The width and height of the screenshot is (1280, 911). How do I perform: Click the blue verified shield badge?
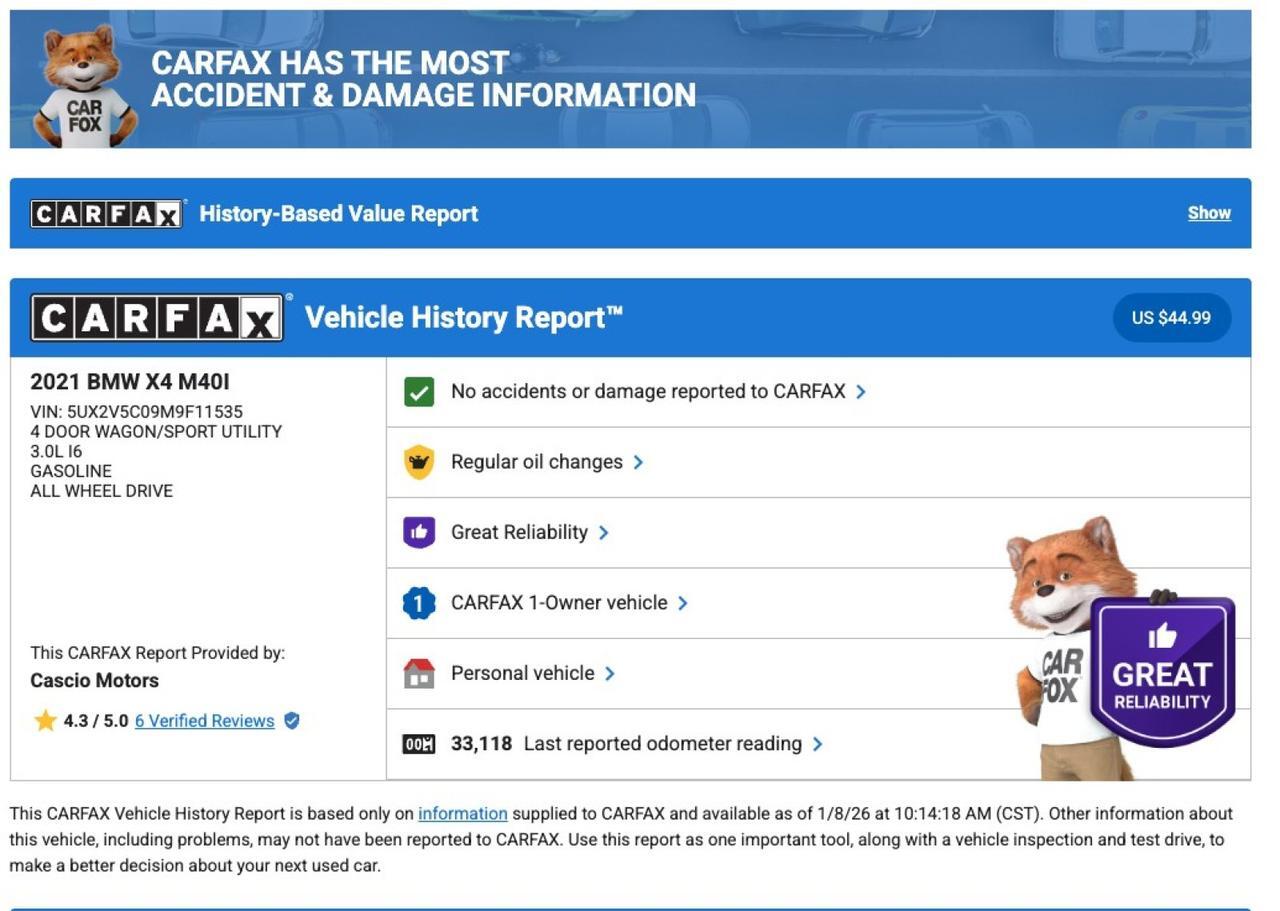[292, 721]
